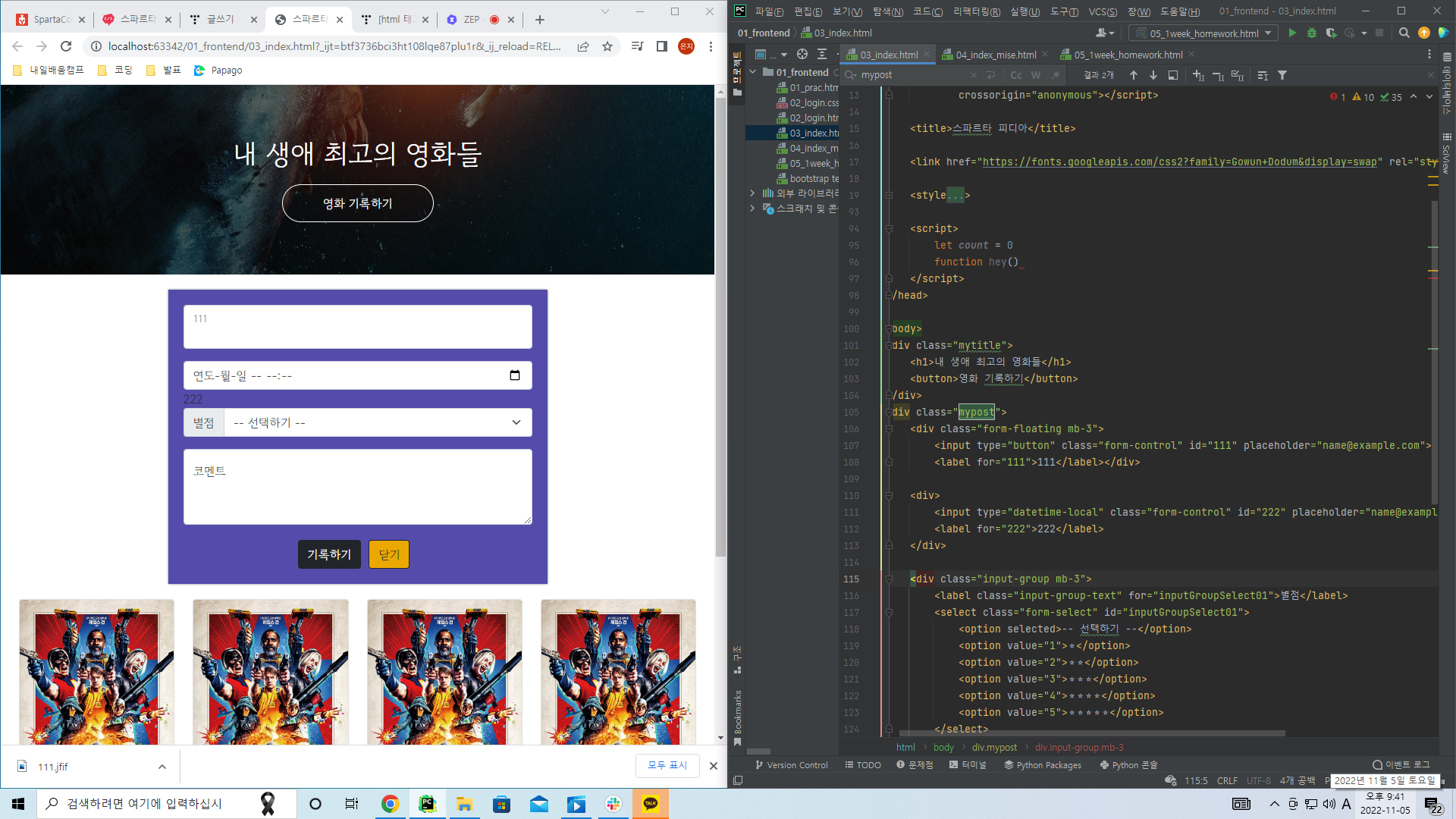Open KakaoTalk from the taskbar
This screenshot has height=819, width=1456.
pos(651,804)
